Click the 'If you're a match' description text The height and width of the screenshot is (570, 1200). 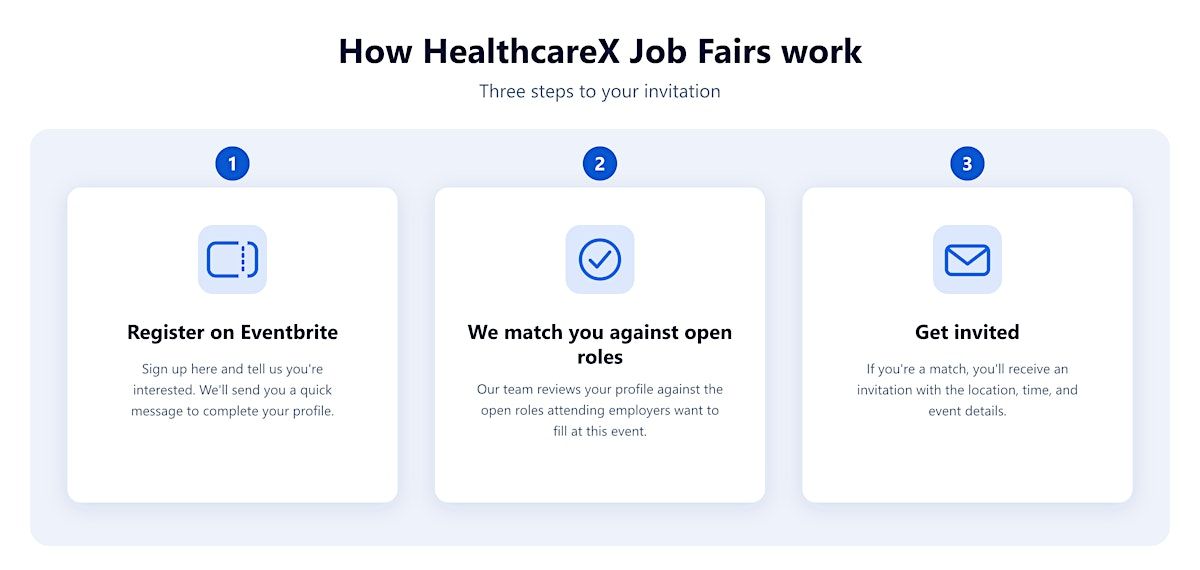(x=967, y=390)
